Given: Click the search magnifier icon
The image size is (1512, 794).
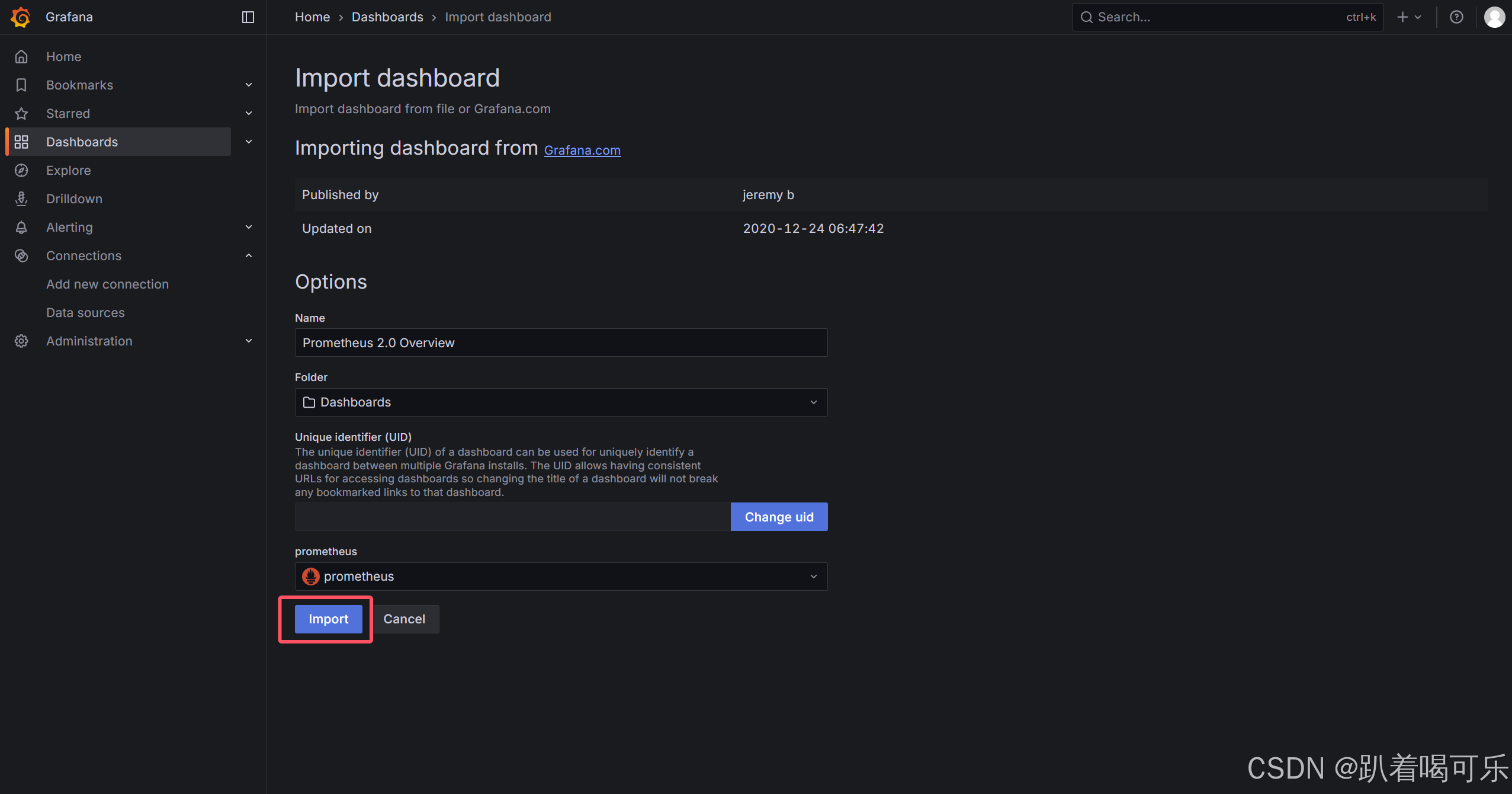Looking at the screenshot, I should [1086, 17].
